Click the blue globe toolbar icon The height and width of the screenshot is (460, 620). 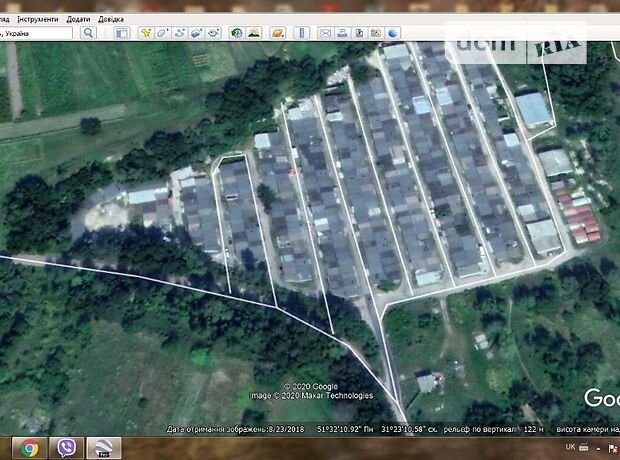393,33
